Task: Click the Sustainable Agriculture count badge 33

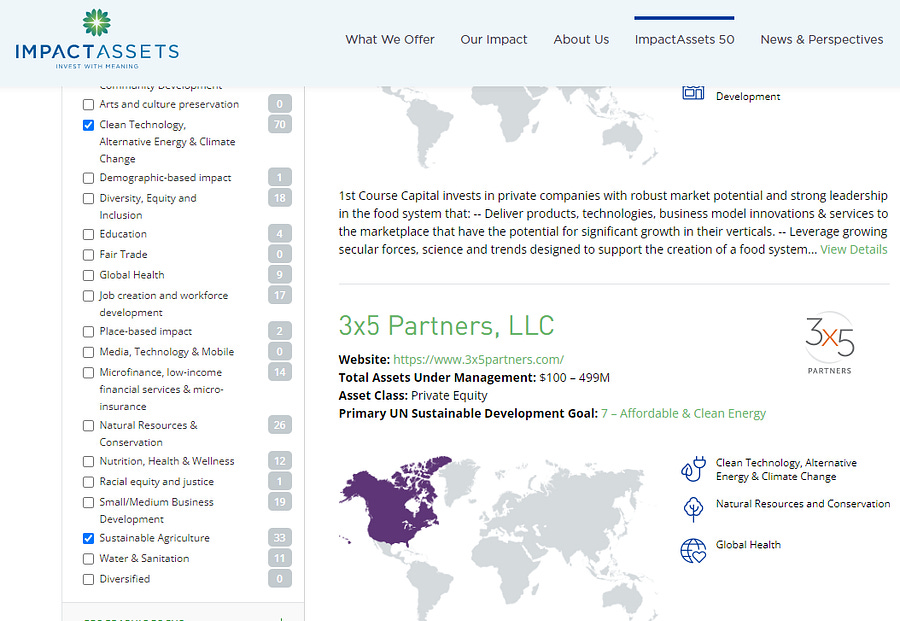Action: (x=280, y=538)
